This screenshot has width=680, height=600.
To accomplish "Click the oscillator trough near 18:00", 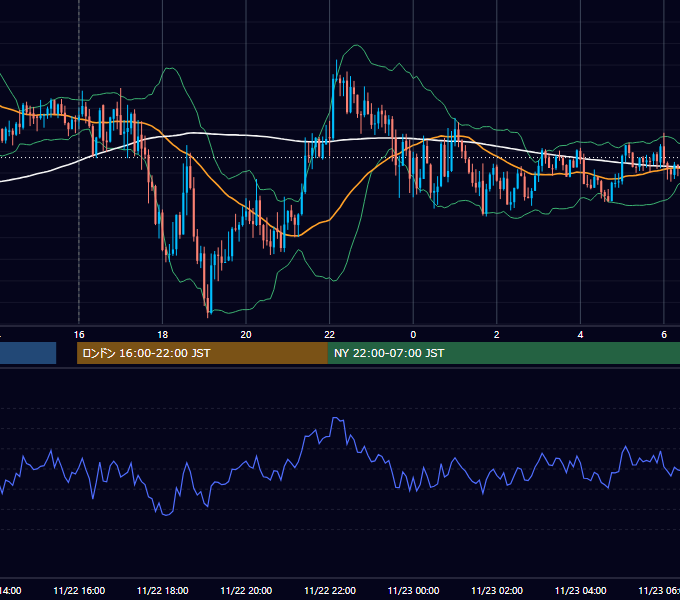I will pyautogui.click(x=167, y=513).
